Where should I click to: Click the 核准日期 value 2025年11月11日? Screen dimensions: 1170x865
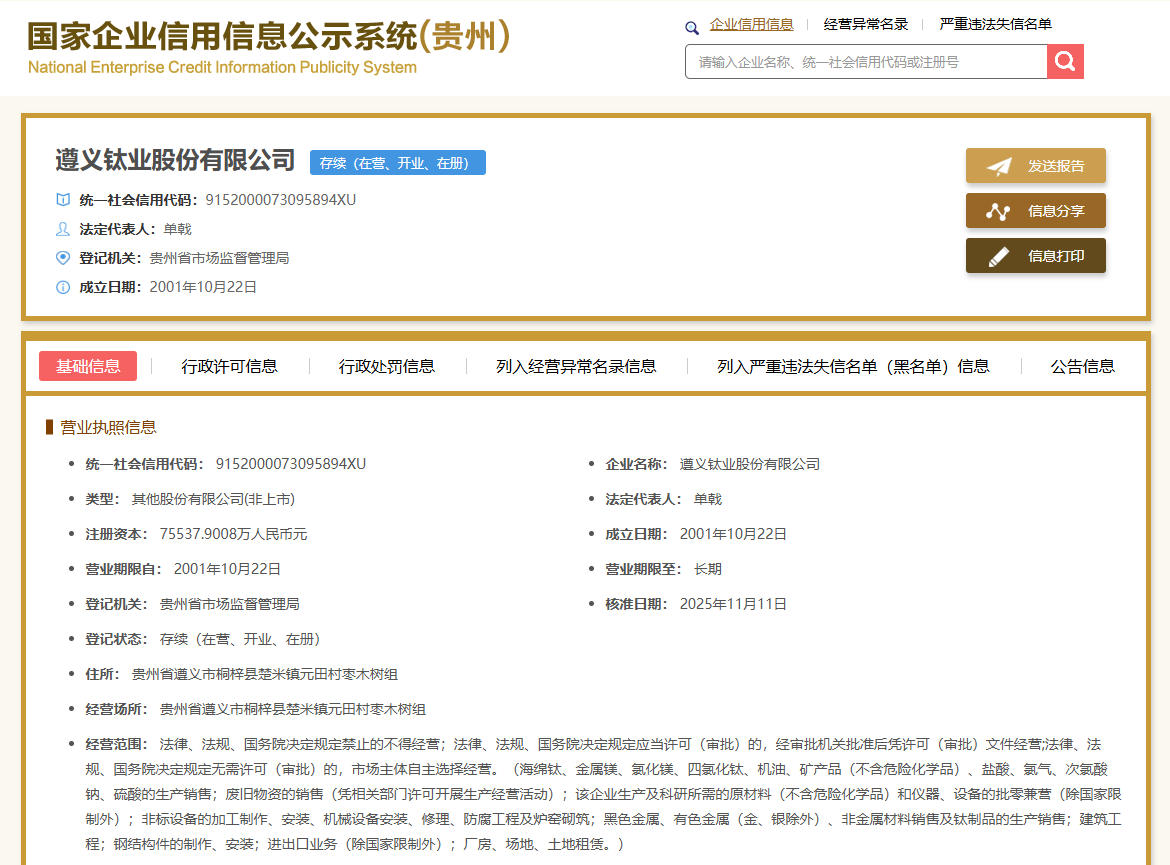[x=733, y=604]
